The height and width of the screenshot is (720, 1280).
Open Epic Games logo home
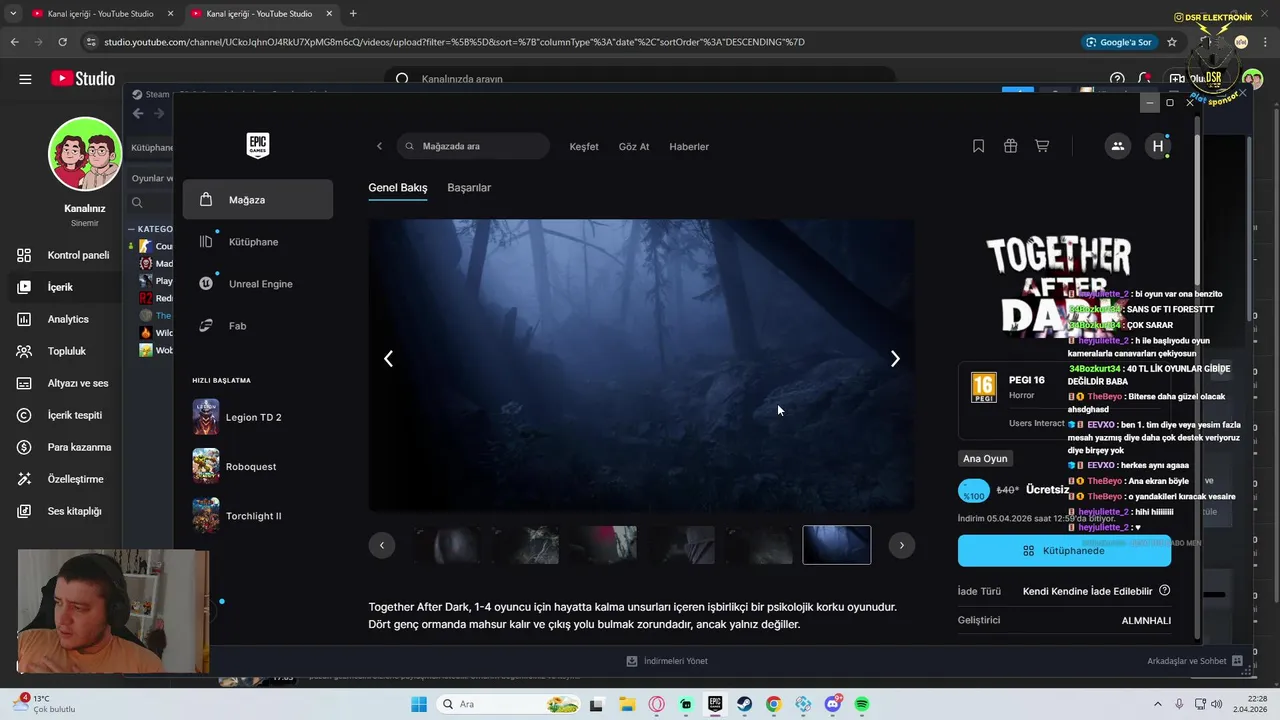tap(258, 145)
